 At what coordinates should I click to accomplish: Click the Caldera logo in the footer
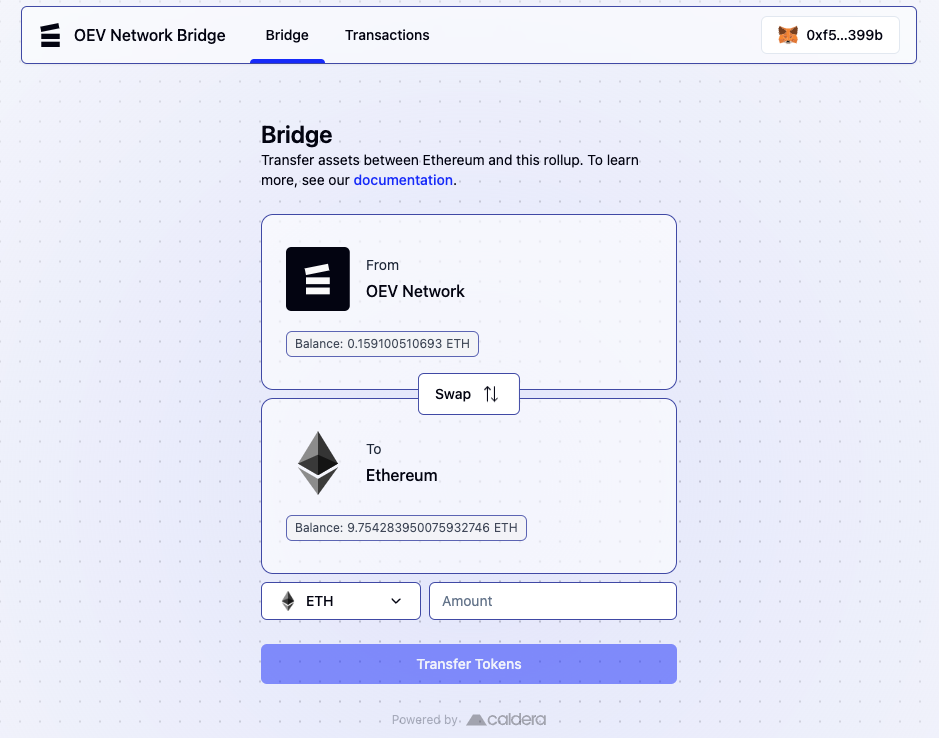click(506, 719)
